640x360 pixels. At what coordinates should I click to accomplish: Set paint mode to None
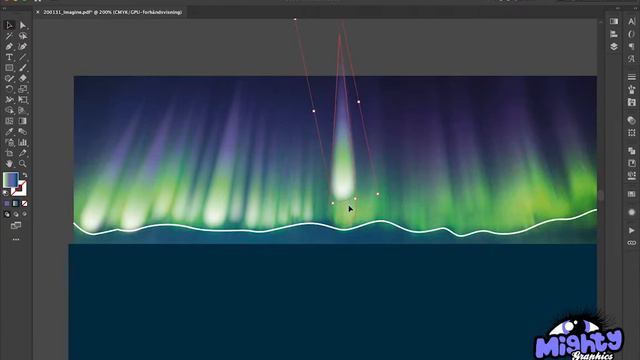(x=24, y=203)
